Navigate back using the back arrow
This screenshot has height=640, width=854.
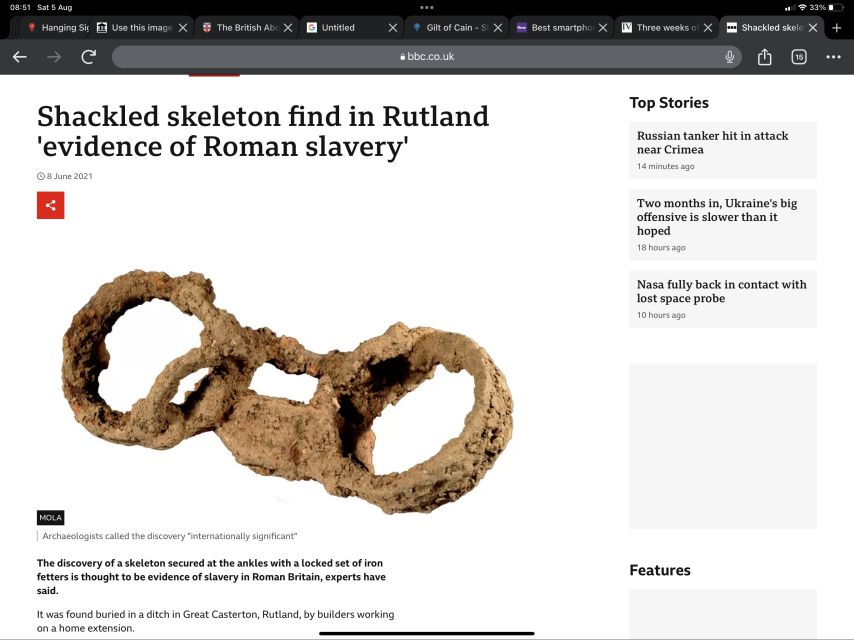(19, 58)
